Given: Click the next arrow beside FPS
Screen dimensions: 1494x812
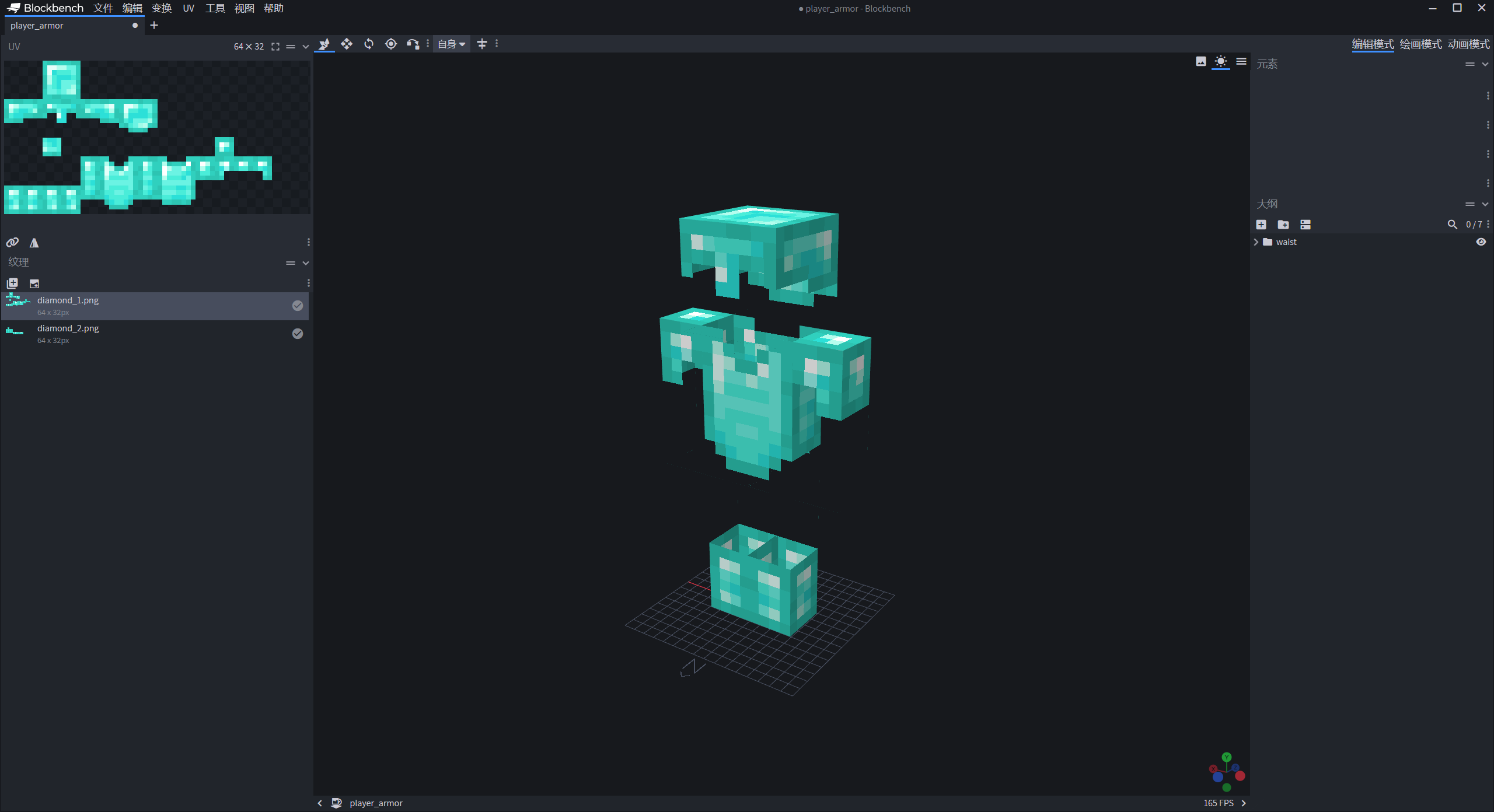Looking at the screenshot, I should (x=1244, y=803).
